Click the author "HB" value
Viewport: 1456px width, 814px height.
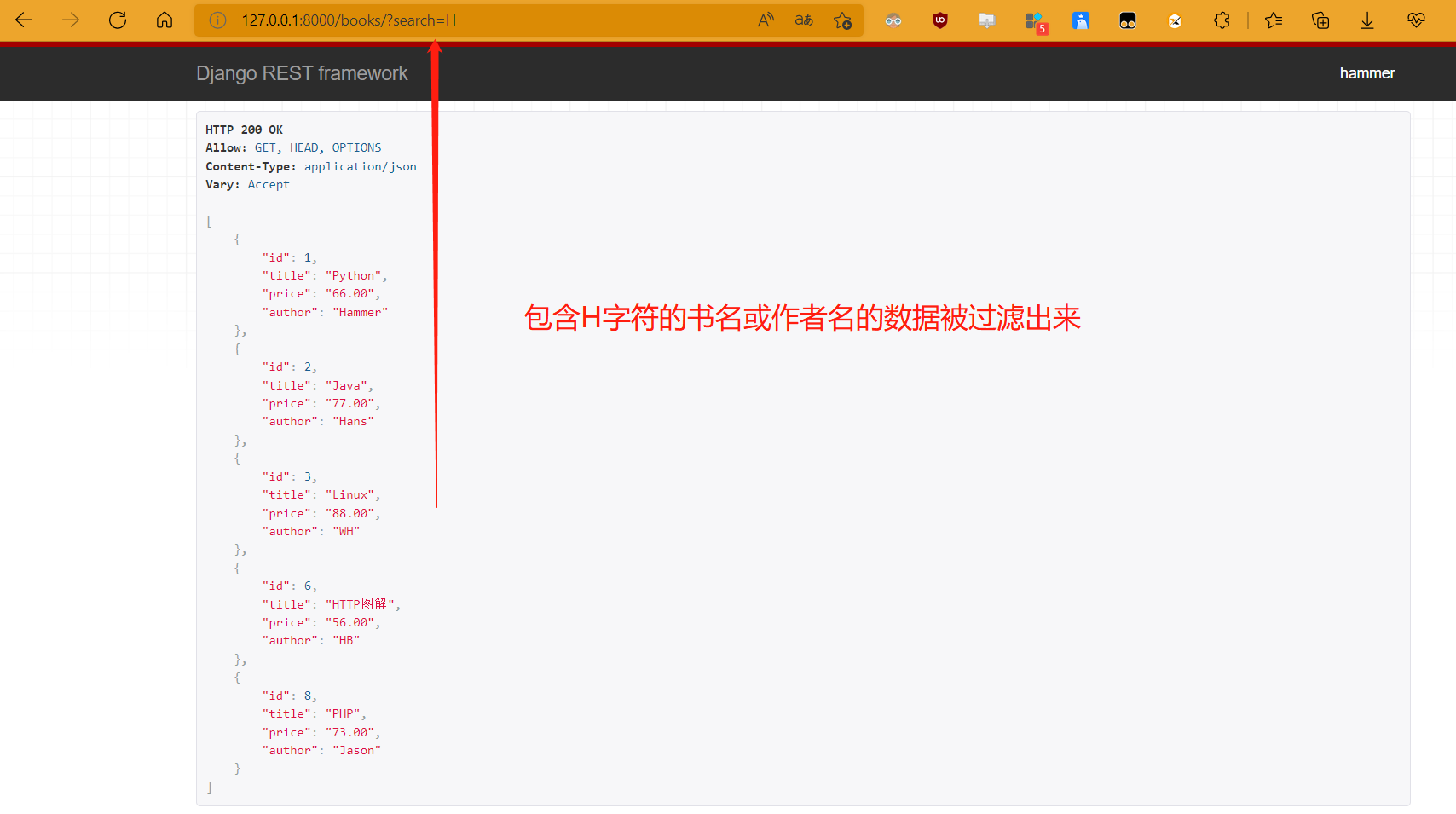click(x=346, y=640)
